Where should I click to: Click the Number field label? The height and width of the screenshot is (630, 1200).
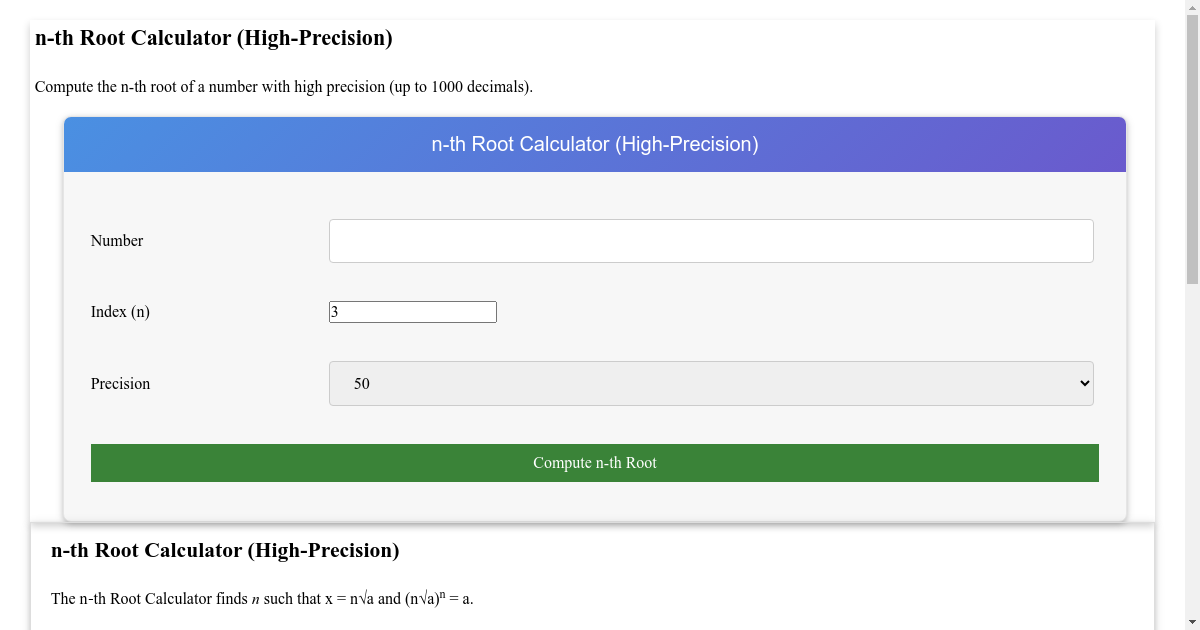click(116, 240)
